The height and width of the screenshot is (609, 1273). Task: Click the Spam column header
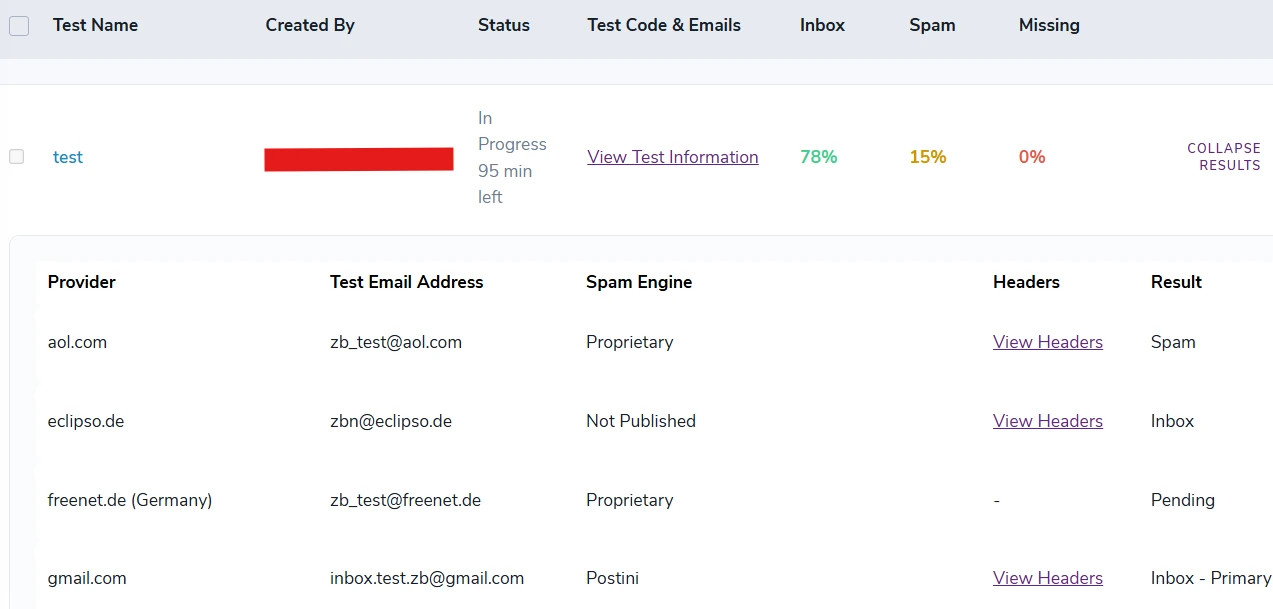click(x=931, y=25)
